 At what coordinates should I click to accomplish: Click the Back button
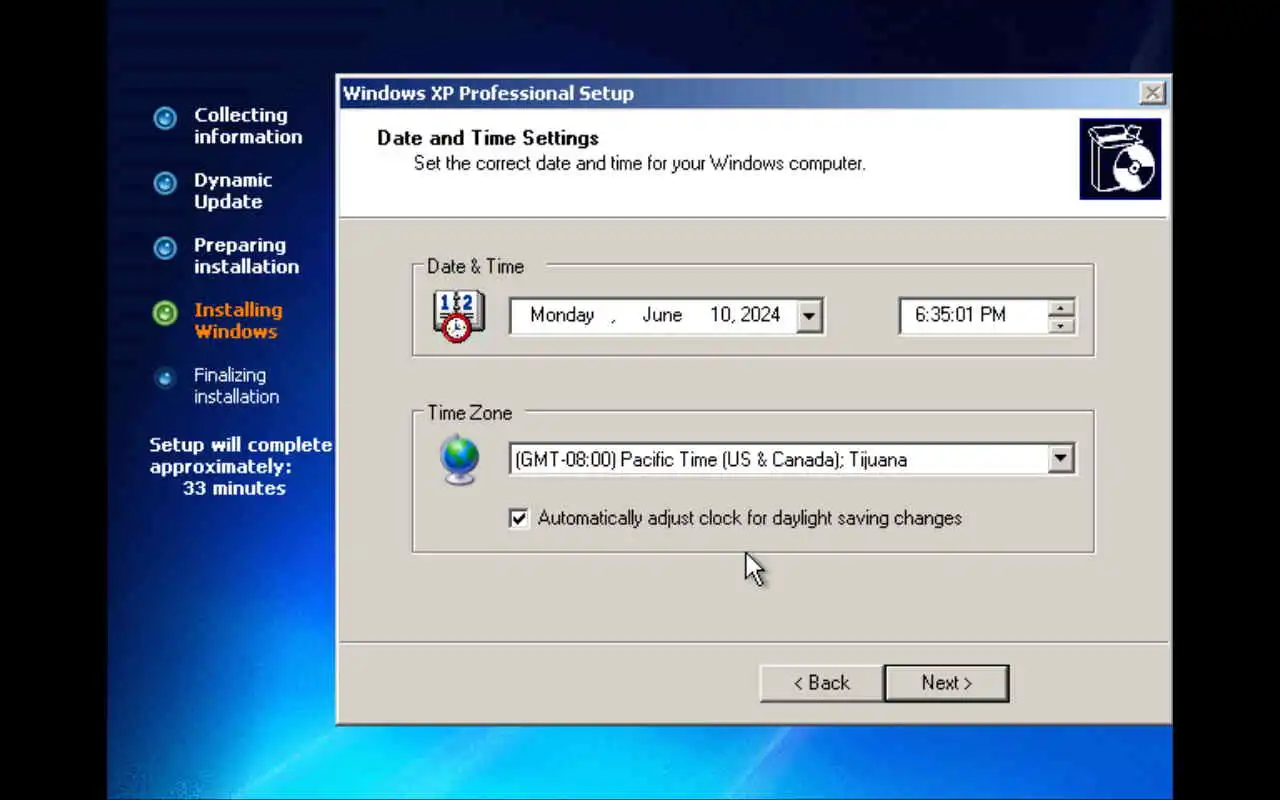pyautogui.click(x=821, y=683)
